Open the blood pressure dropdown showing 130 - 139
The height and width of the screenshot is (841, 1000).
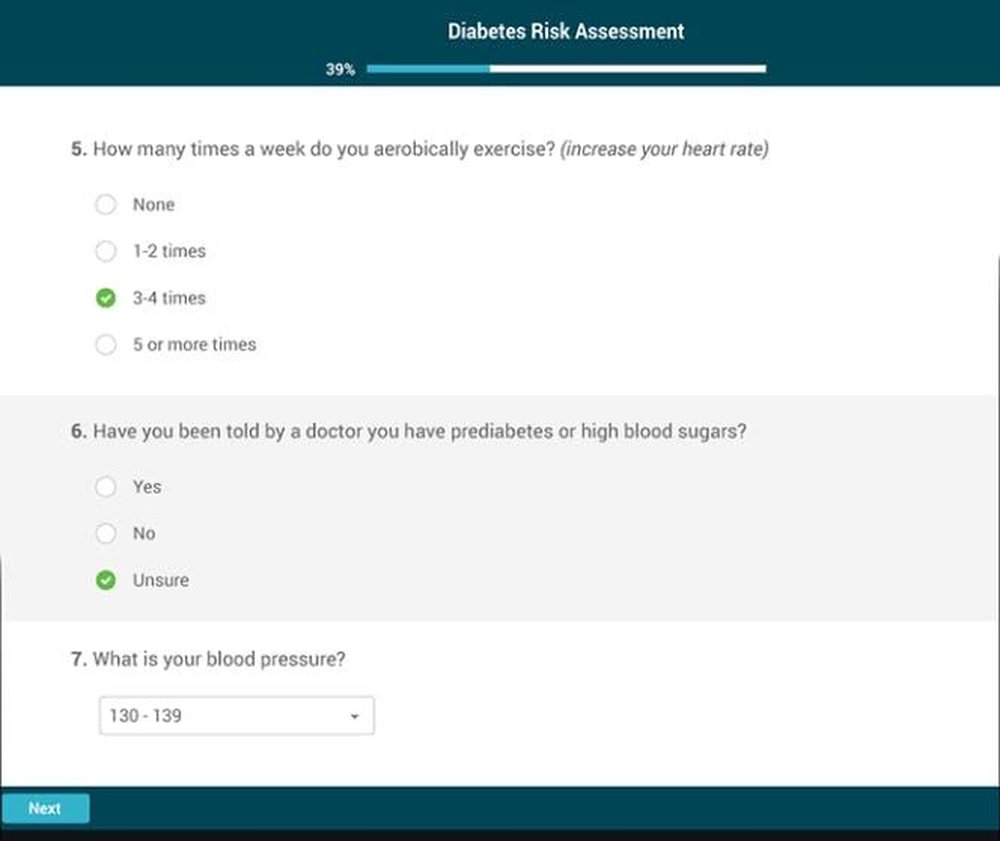click(237, 715)
